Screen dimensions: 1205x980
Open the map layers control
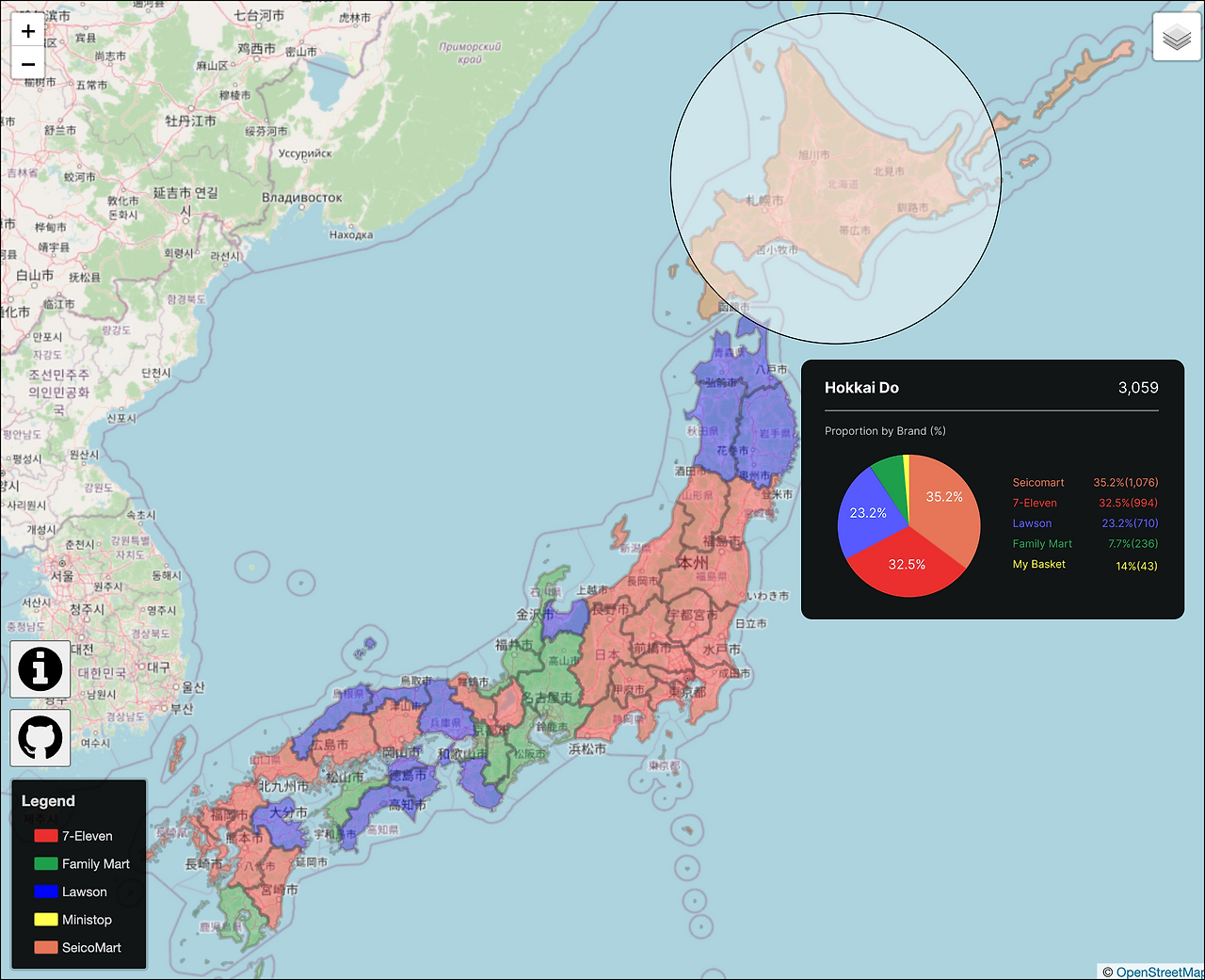click(1176, 37)
